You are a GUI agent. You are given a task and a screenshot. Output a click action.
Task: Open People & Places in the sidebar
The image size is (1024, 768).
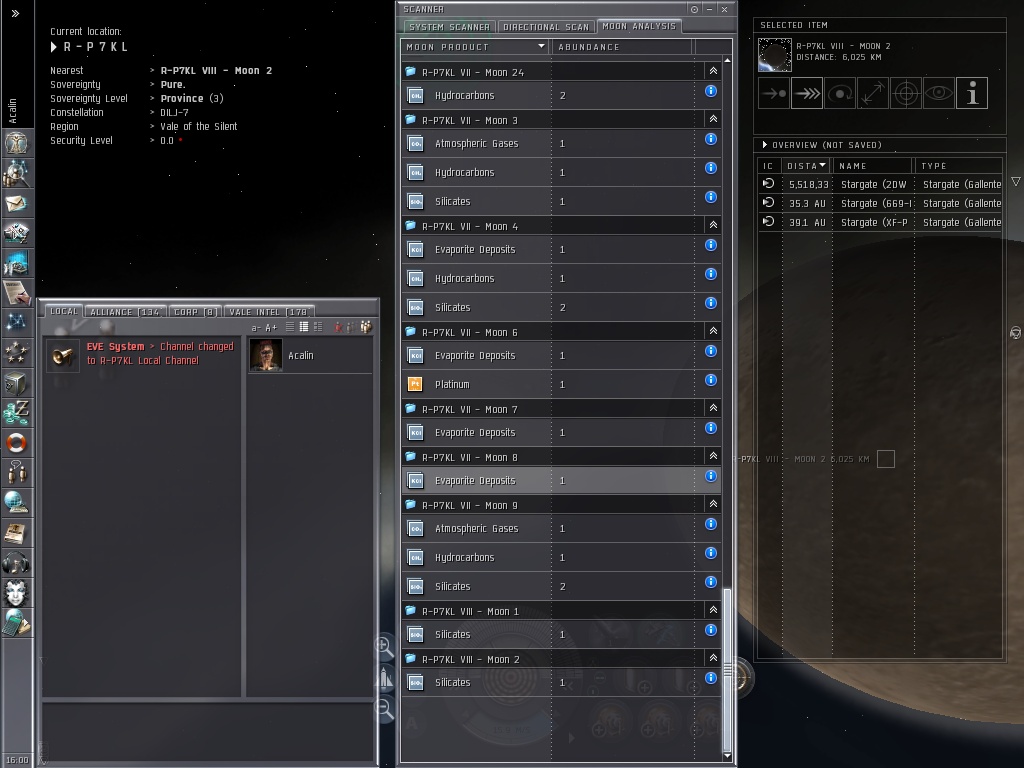[16, 172]
